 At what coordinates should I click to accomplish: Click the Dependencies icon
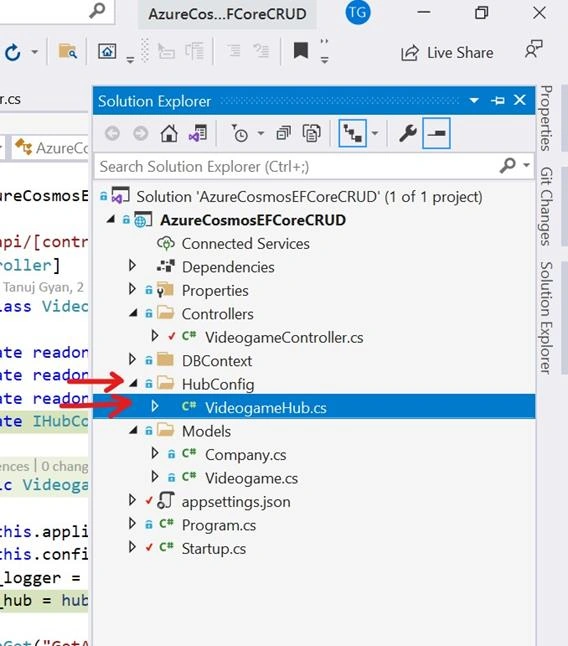(166, 267)
